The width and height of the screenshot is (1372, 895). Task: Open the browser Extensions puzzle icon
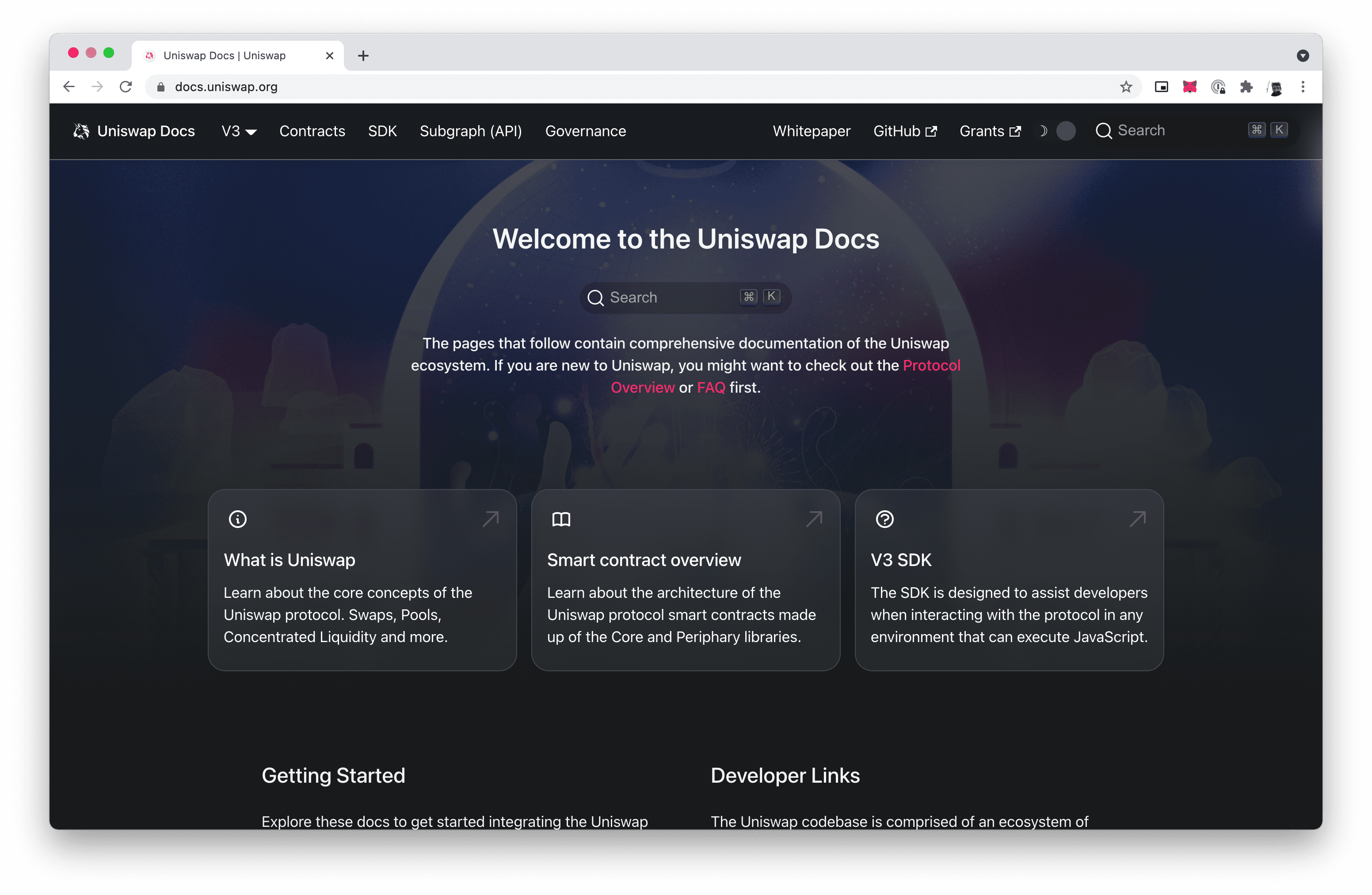[1246, 87]
